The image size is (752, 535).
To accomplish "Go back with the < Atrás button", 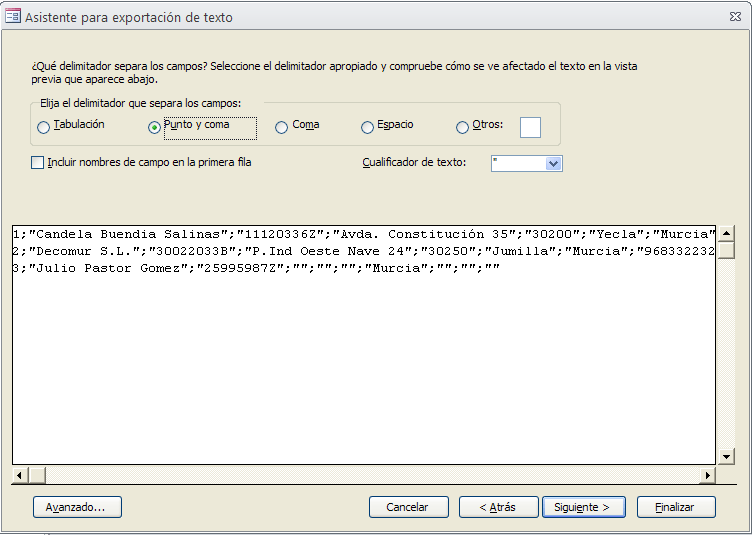I will point(498,507).
